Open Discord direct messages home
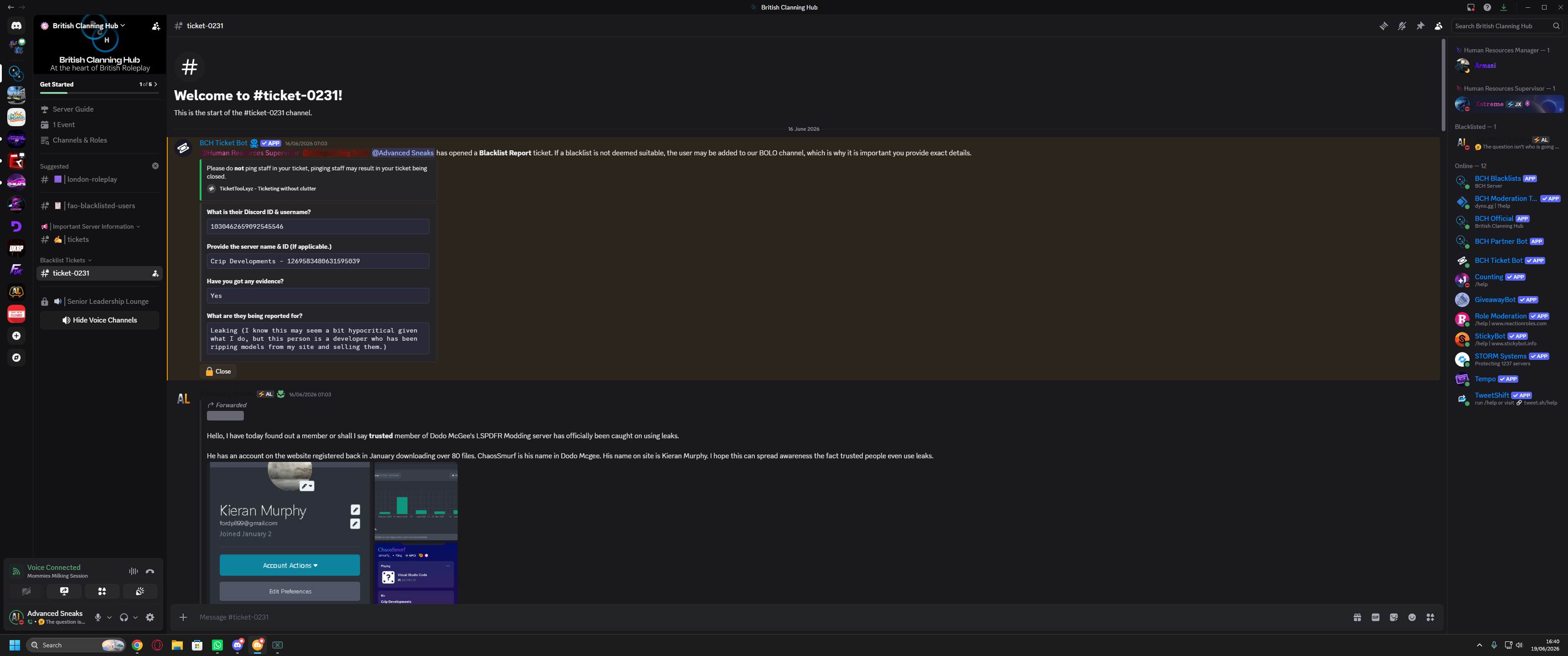 coord(16,26)
